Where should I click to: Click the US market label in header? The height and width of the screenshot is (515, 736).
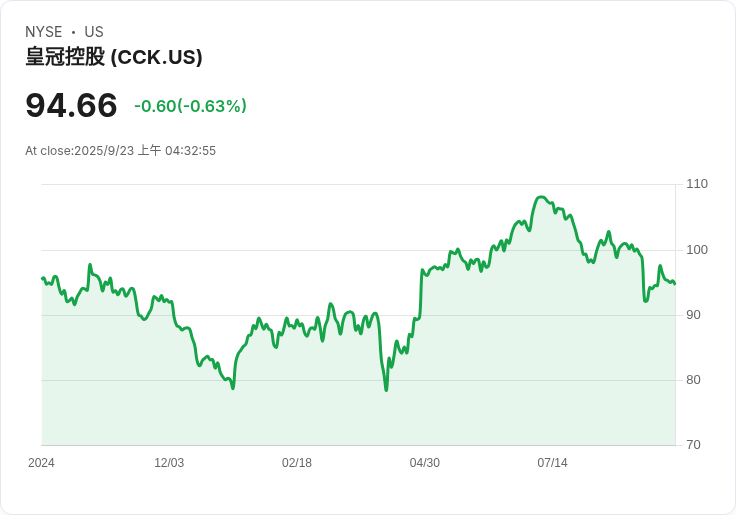94,32
